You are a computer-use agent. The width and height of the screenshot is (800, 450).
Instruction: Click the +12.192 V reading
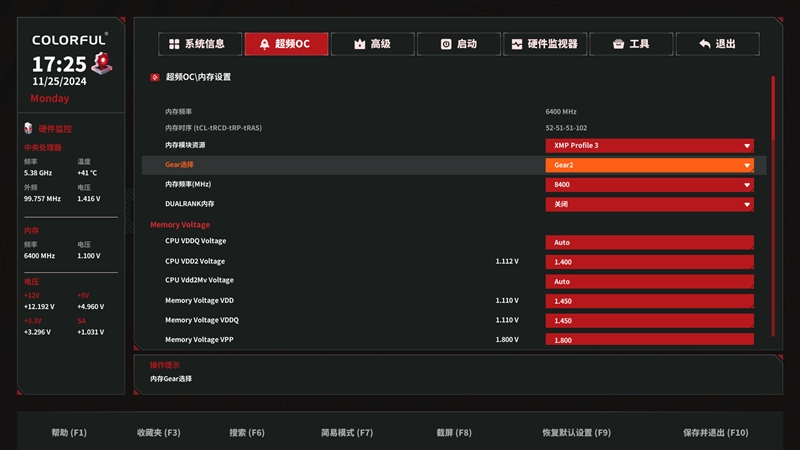click(39, 307)
